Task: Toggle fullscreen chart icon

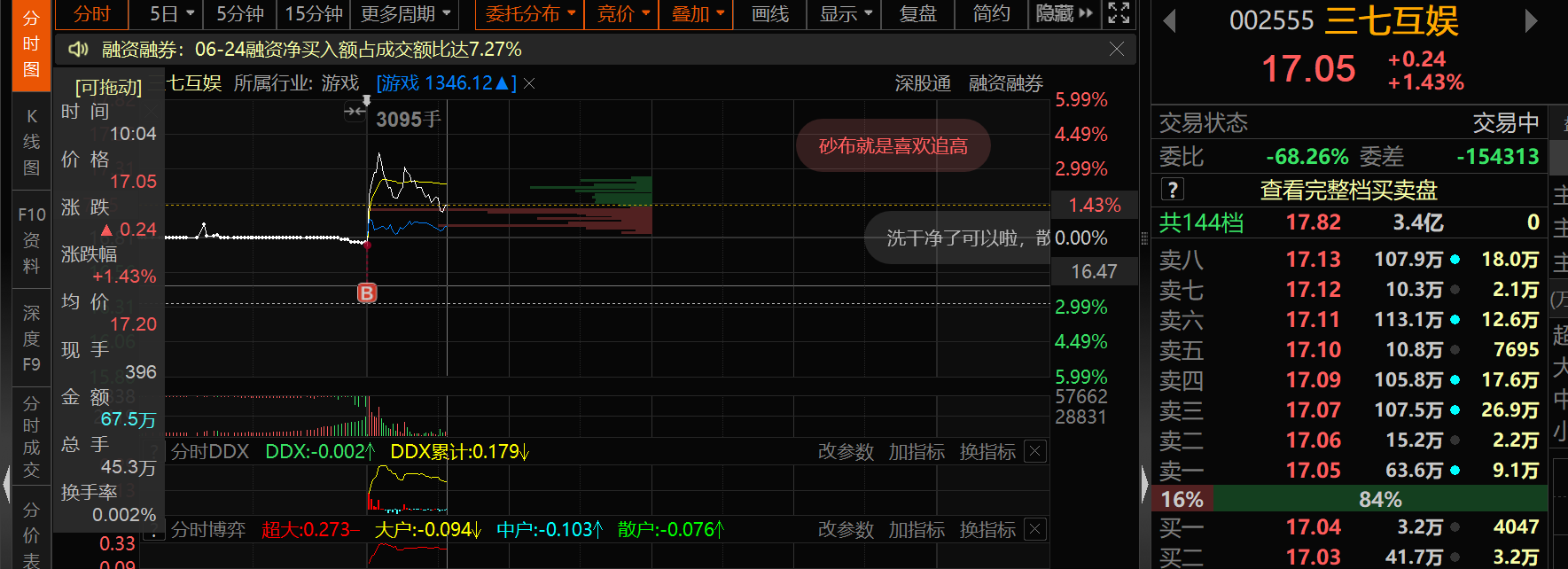Action: (1119, 13)
